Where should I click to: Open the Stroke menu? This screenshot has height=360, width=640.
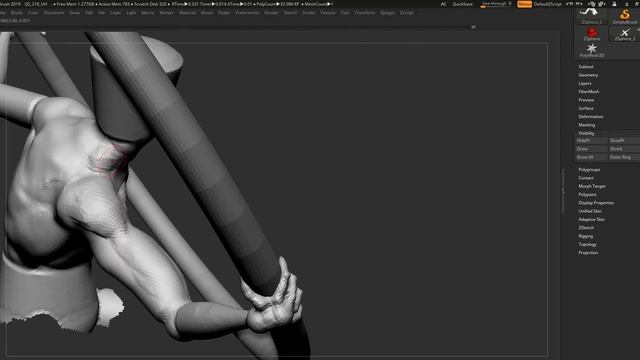coord(309,13)
